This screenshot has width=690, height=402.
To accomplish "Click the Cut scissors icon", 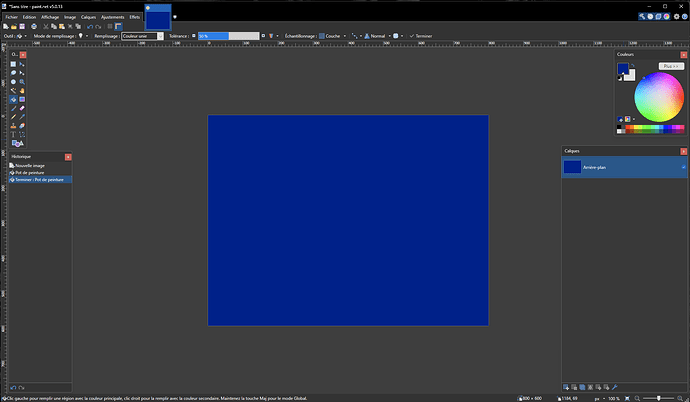I will click(x=46, y=26).
